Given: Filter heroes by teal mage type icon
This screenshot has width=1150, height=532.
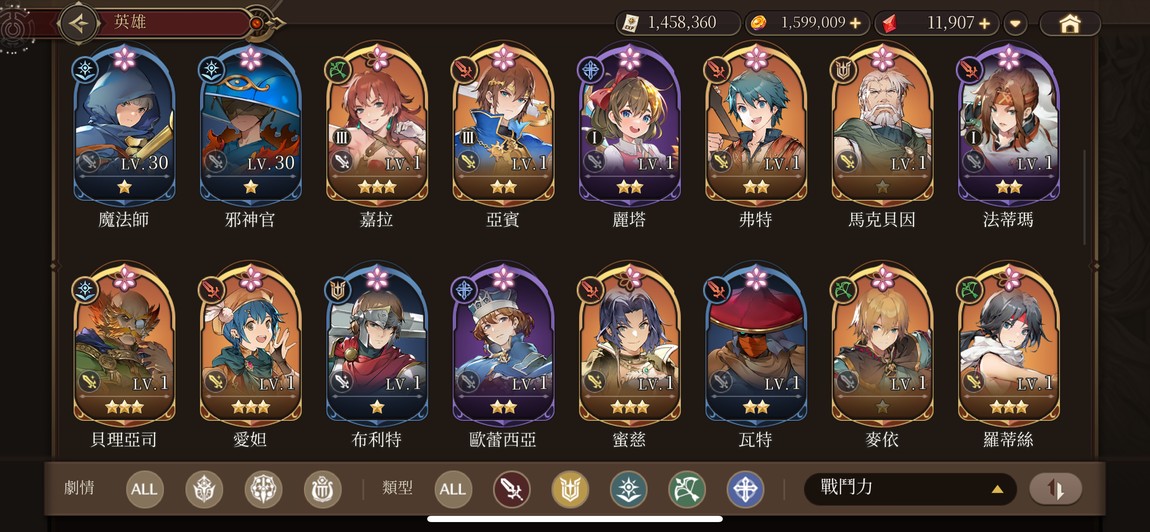Looking at the screenshot, I should (629, 489).
